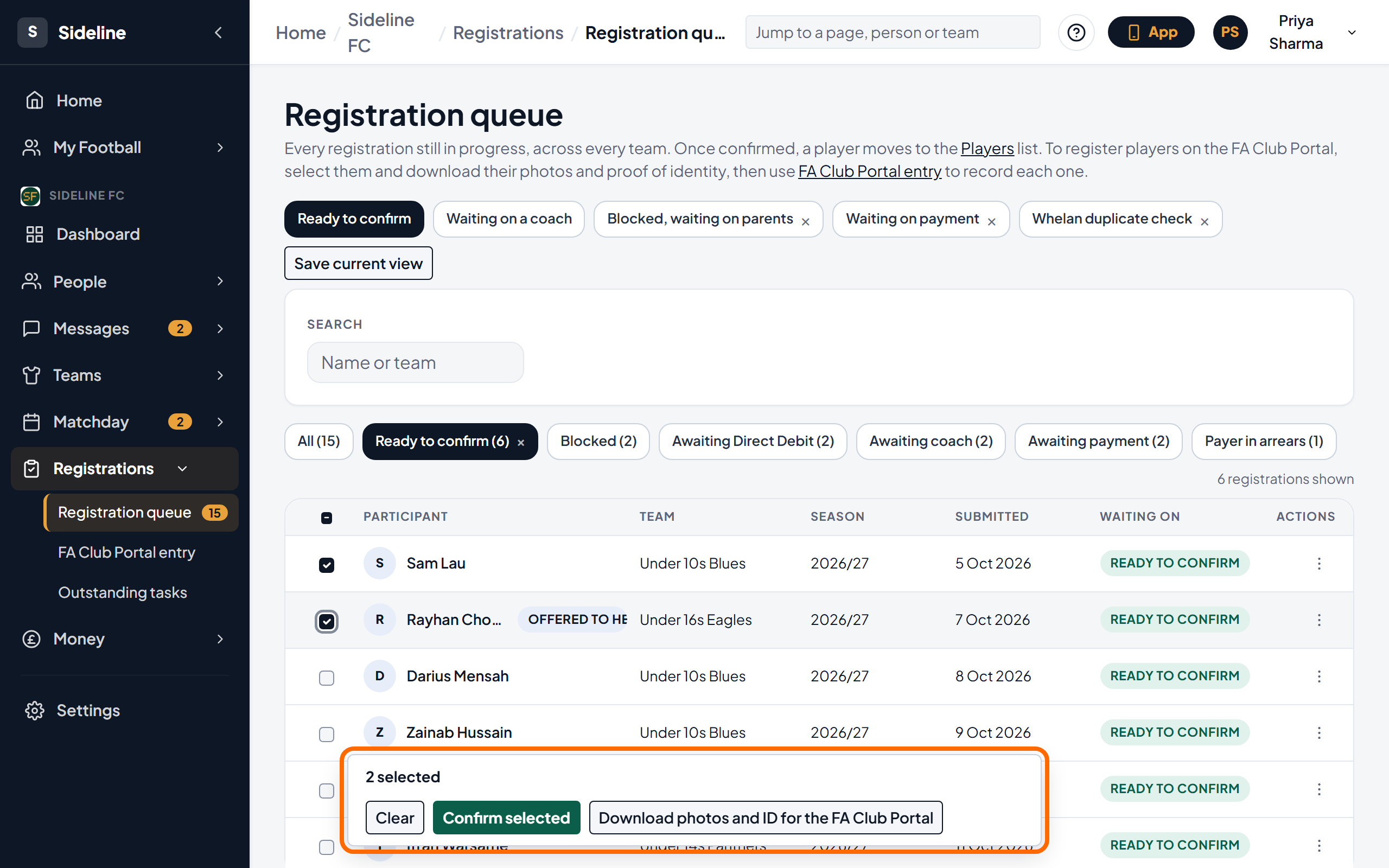The height and width of the screenshot is (868, 1389).
Task: Filter by All (15) registrations
Action: click(x=318, y=442)
